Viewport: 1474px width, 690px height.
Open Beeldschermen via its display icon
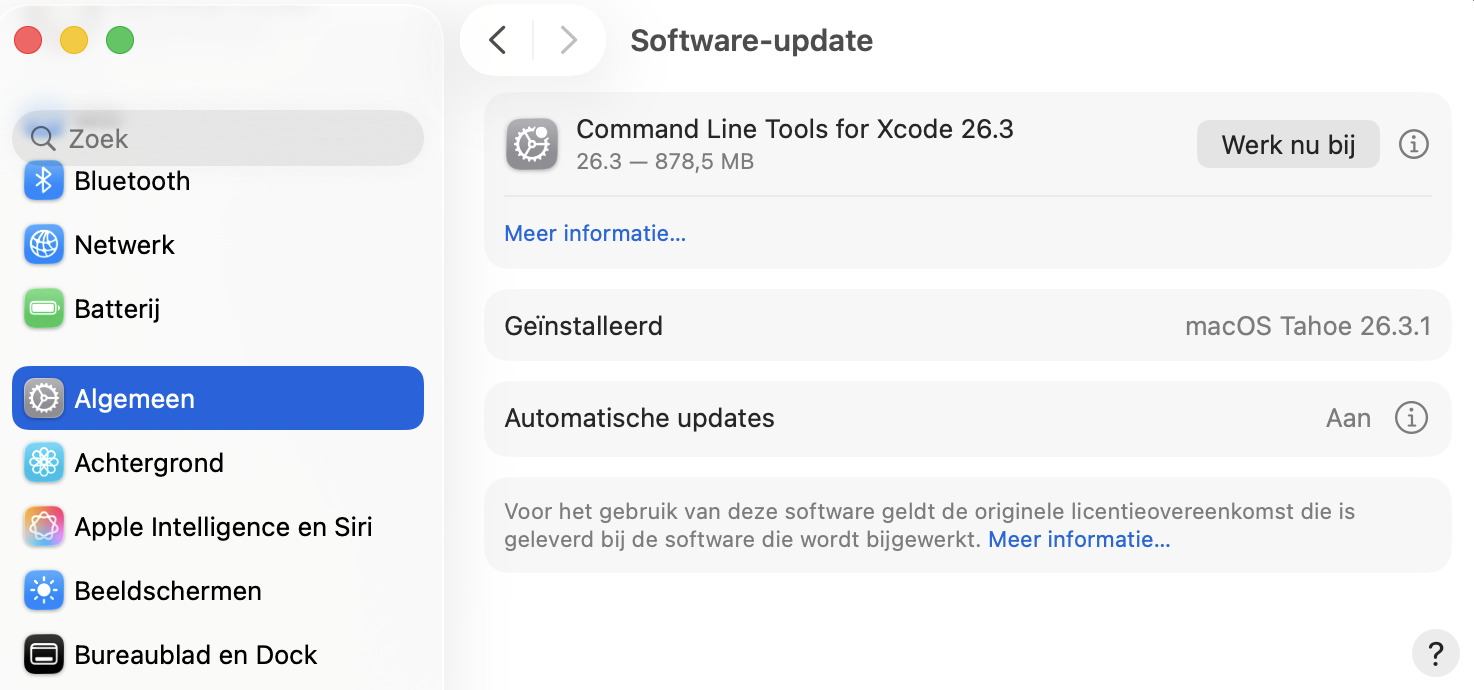pyautogui.click(x=44, y=591)
